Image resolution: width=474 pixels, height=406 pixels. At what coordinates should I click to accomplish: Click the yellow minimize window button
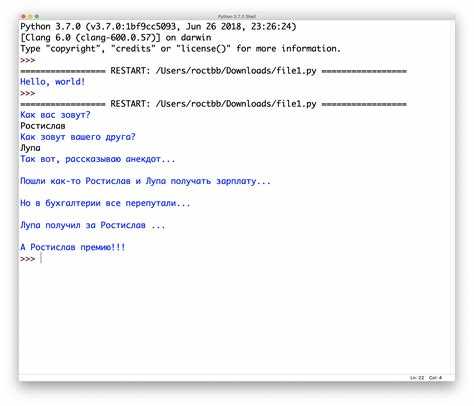coord(30,16)
